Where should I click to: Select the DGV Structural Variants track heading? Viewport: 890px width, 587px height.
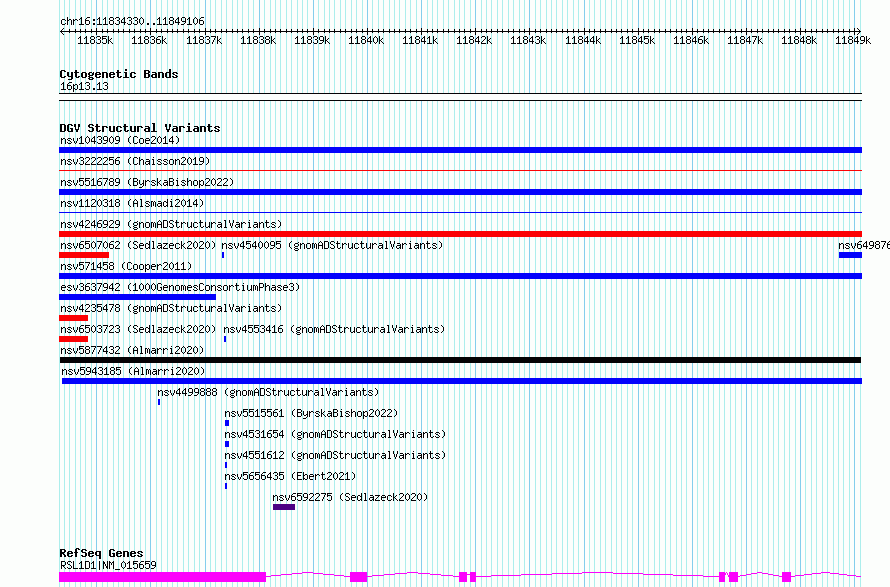[x=140, y=128]
